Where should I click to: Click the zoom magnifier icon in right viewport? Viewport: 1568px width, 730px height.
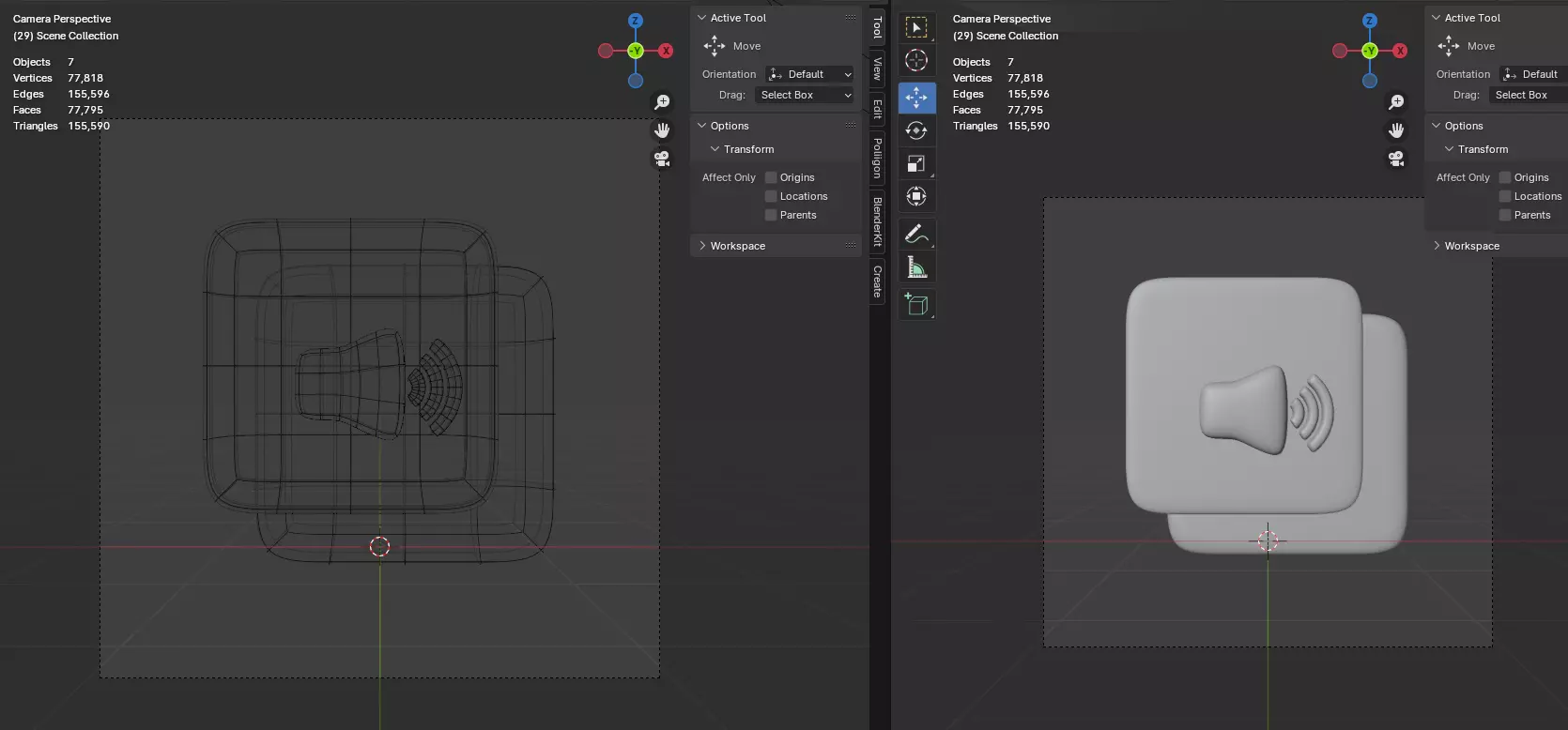pyautogui.click(x=1396, y=101)
